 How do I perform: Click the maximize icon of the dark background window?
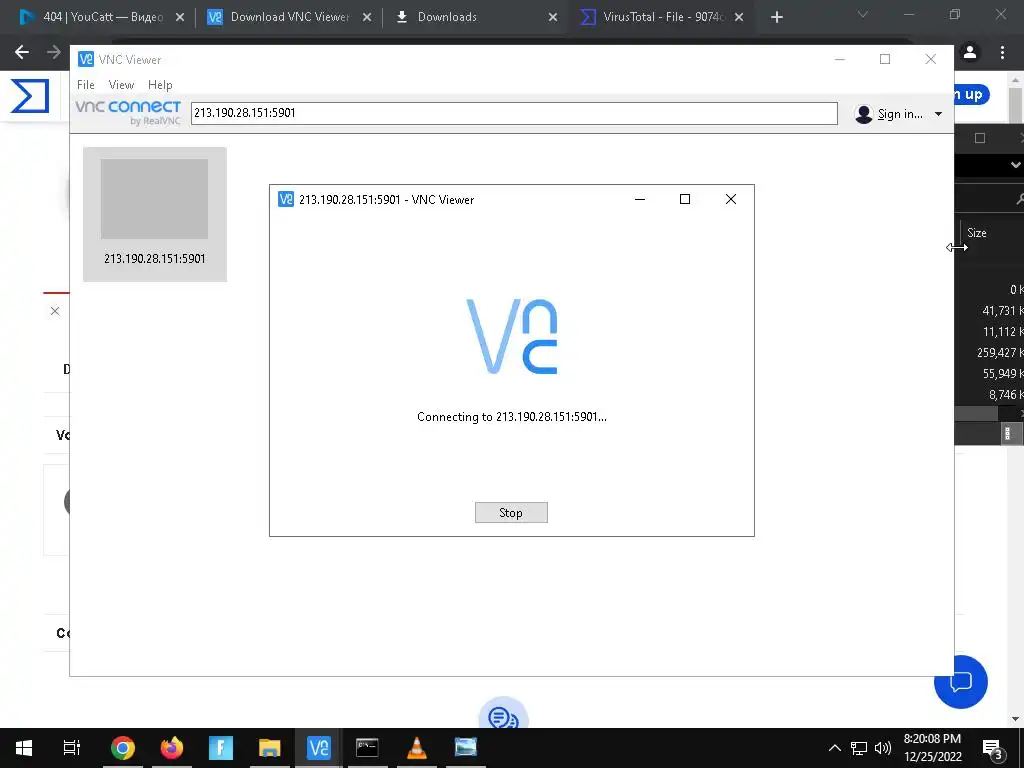980,138
